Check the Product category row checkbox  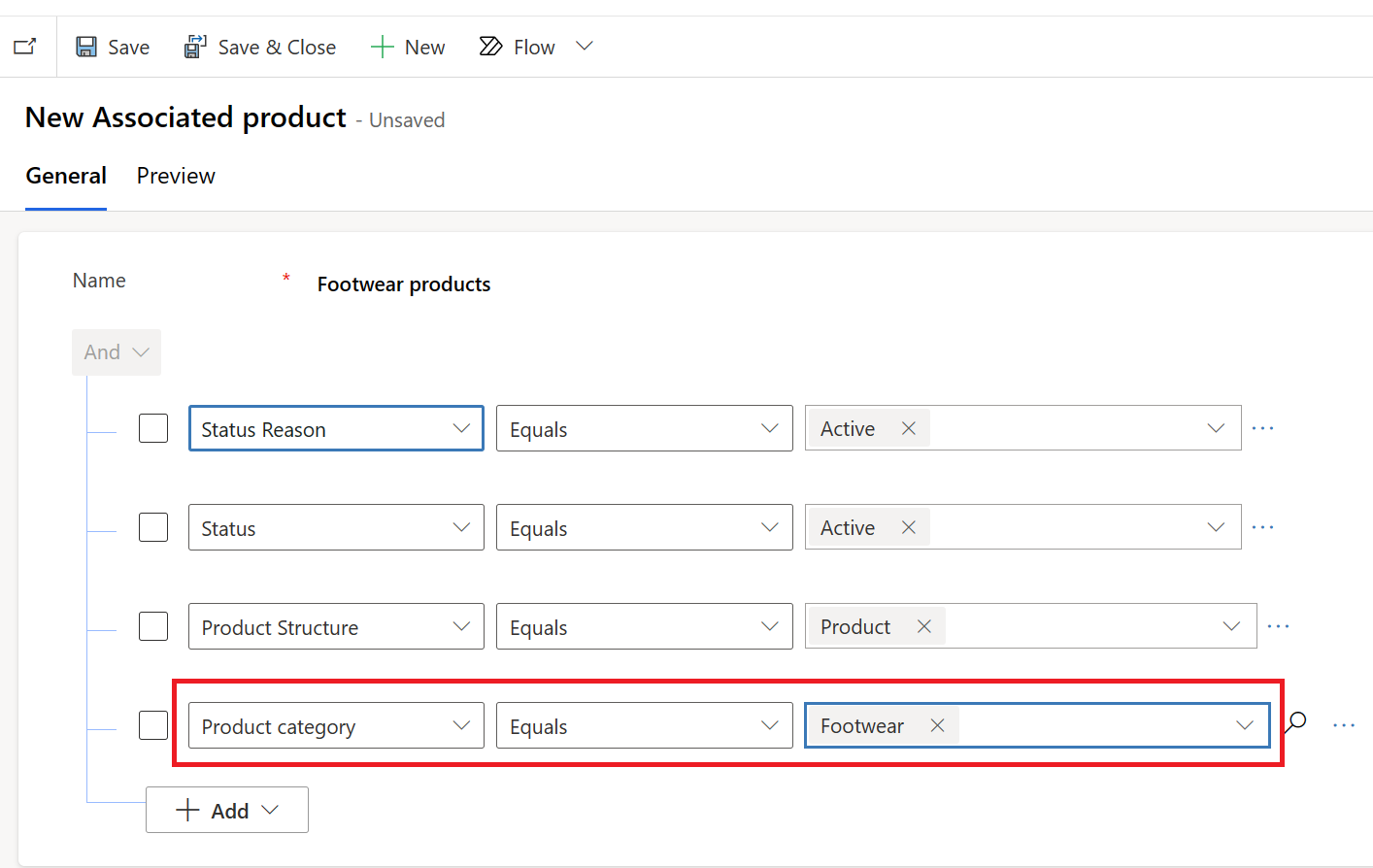click(x=153, y=725)
